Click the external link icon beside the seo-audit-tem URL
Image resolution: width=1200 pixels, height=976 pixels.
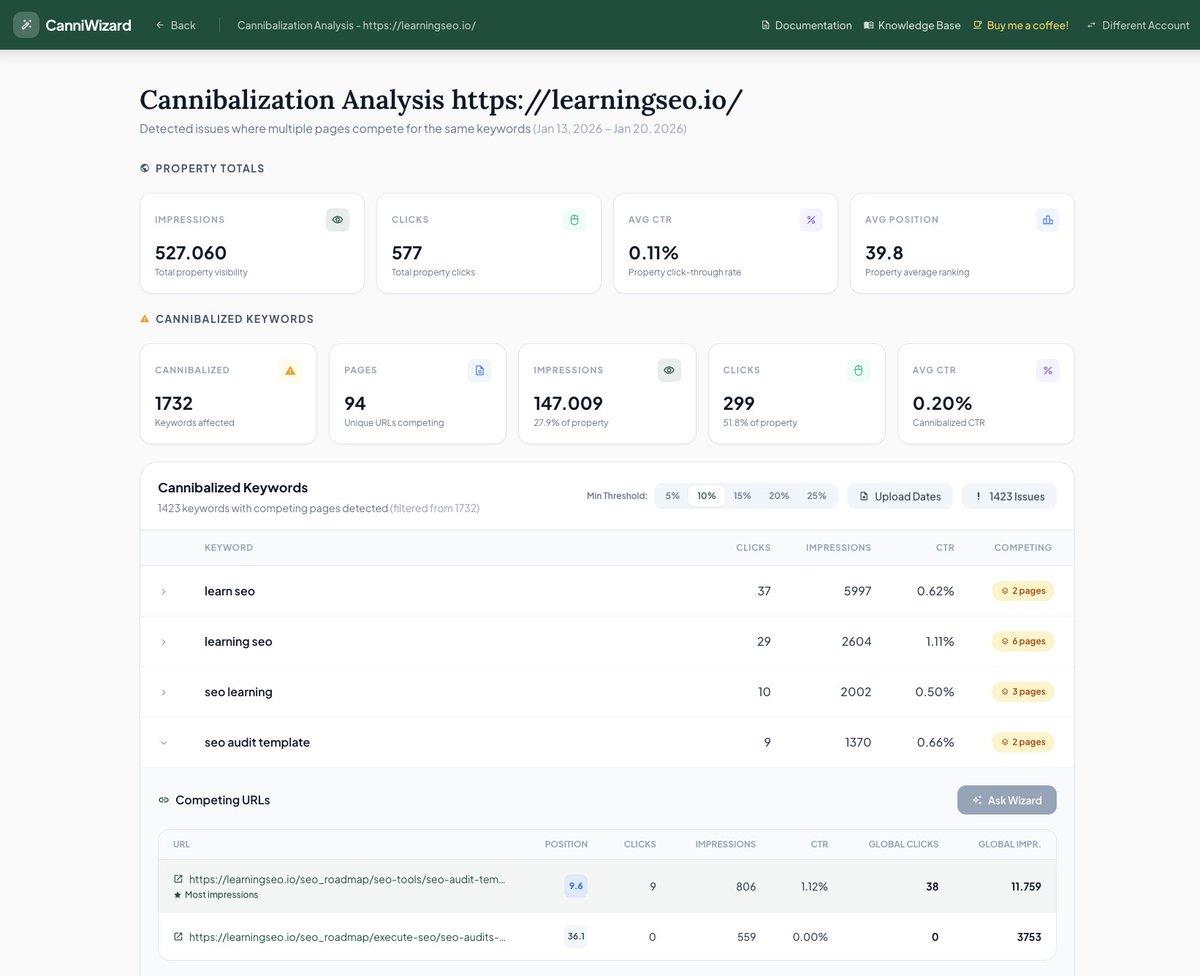178,879
